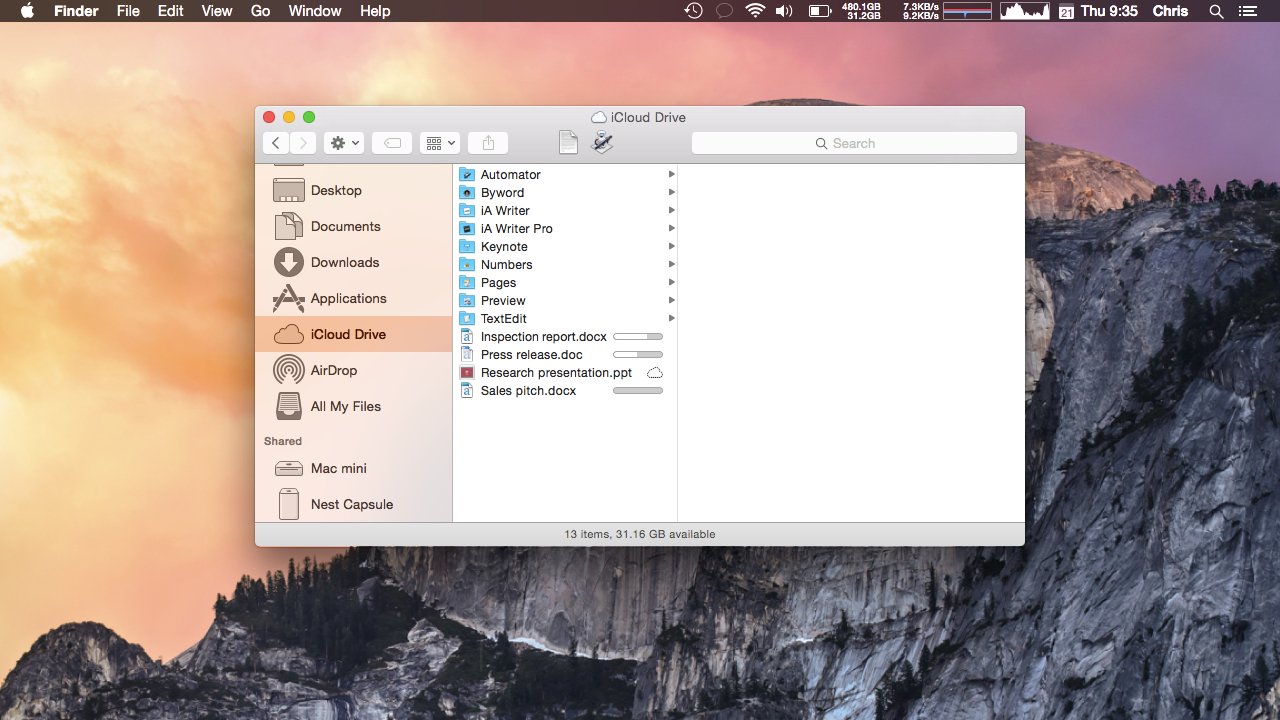The height and width of the screenshot is (720, 1280).
Task: Select Mac mini under Shared
Action: [354, 468]
